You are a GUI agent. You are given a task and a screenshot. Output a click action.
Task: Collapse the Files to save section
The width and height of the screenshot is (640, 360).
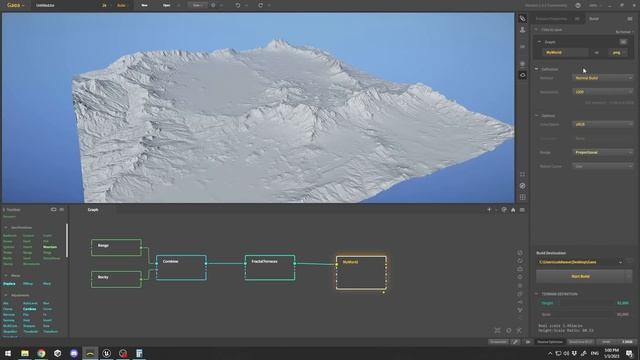536,29
